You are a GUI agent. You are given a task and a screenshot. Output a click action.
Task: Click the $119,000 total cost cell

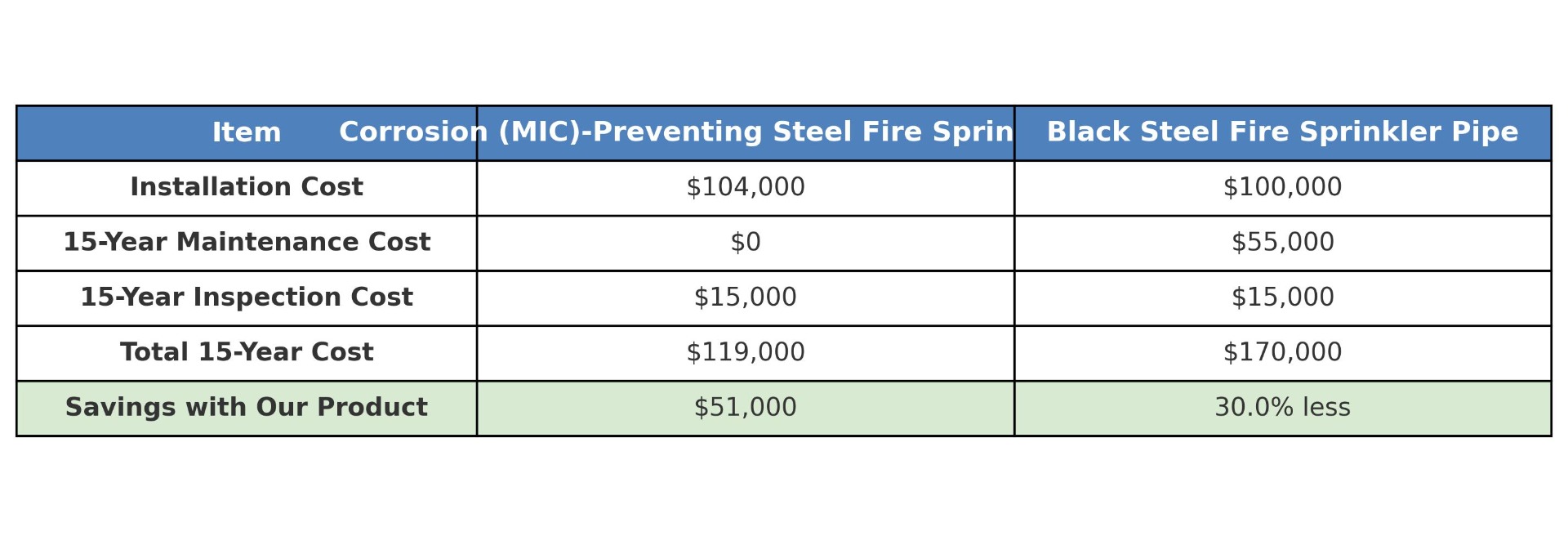pyautogui.click(x=746, y=353)
